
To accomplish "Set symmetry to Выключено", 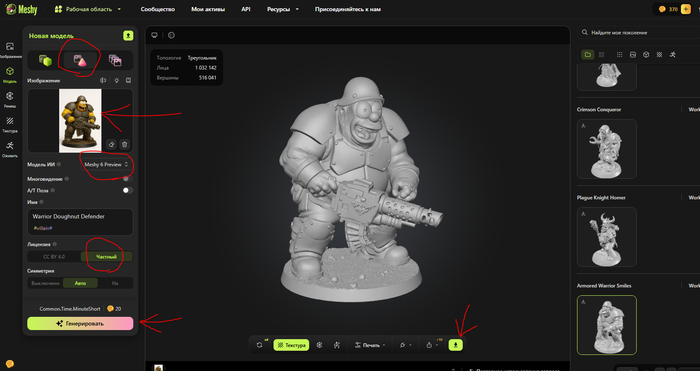I will coord(45,283).
